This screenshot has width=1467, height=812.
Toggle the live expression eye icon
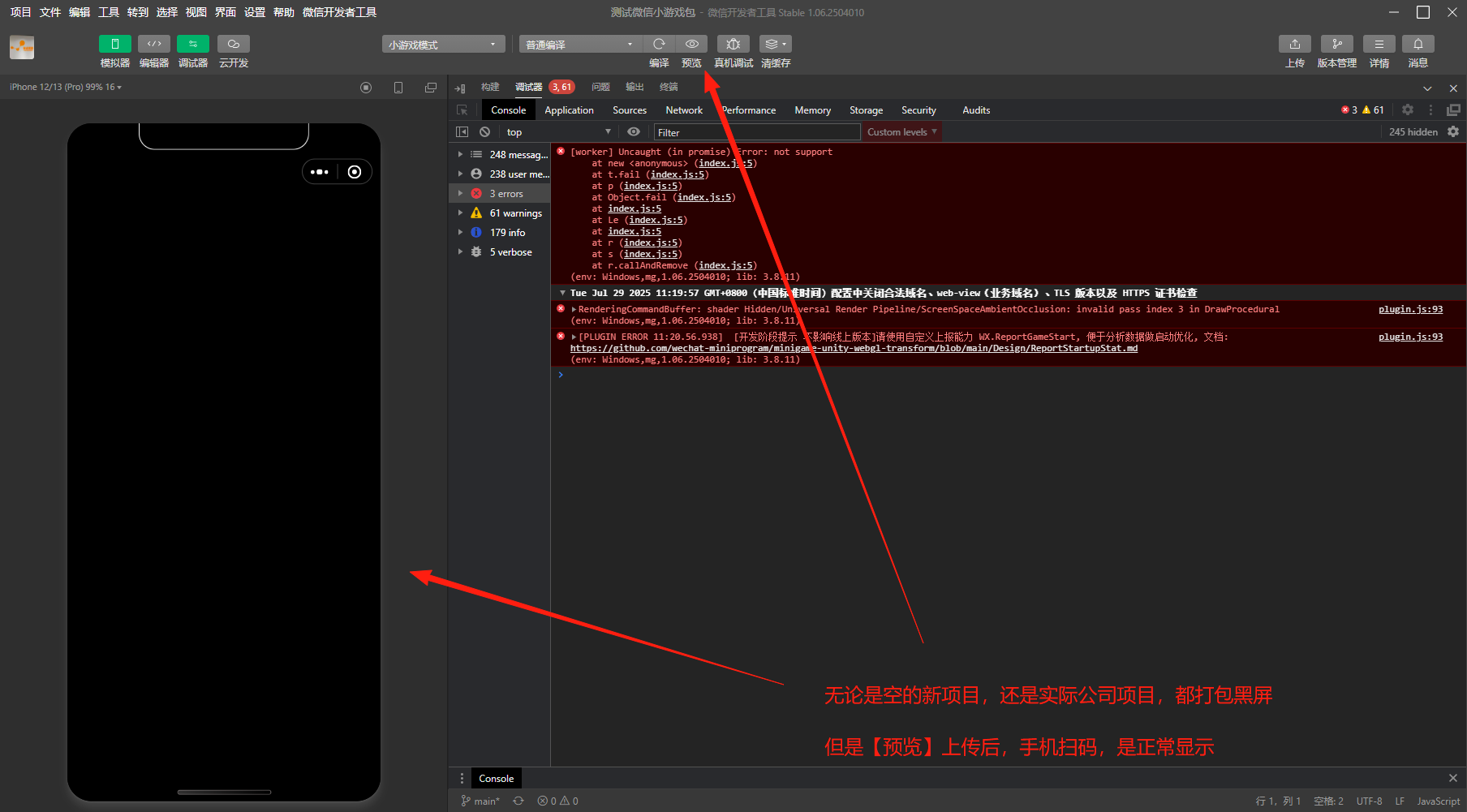tap(634, 132)
